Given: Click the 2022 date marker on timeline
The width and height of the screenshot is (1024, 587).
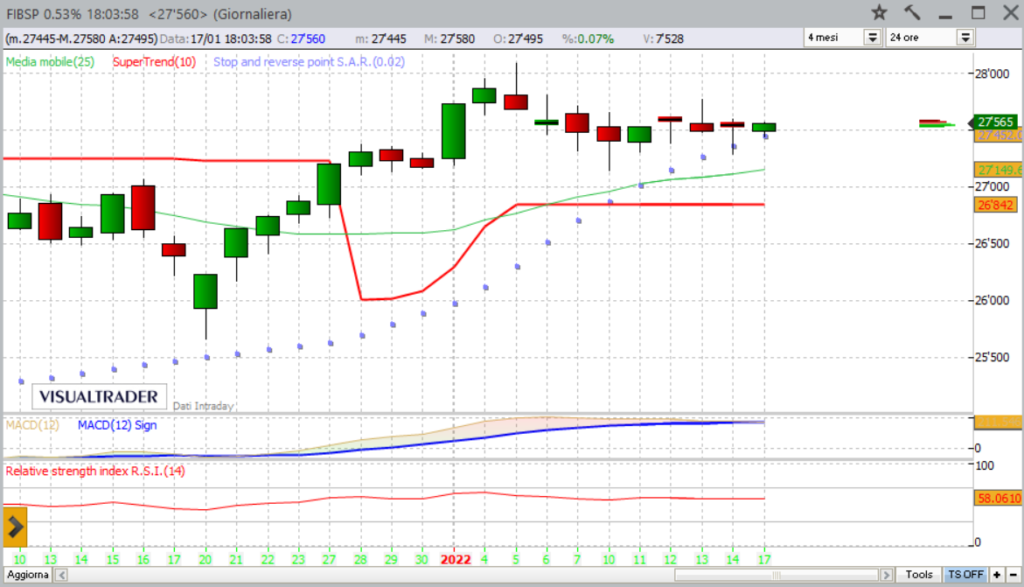Looking at the screenshot, I should [x=455, y=559].
